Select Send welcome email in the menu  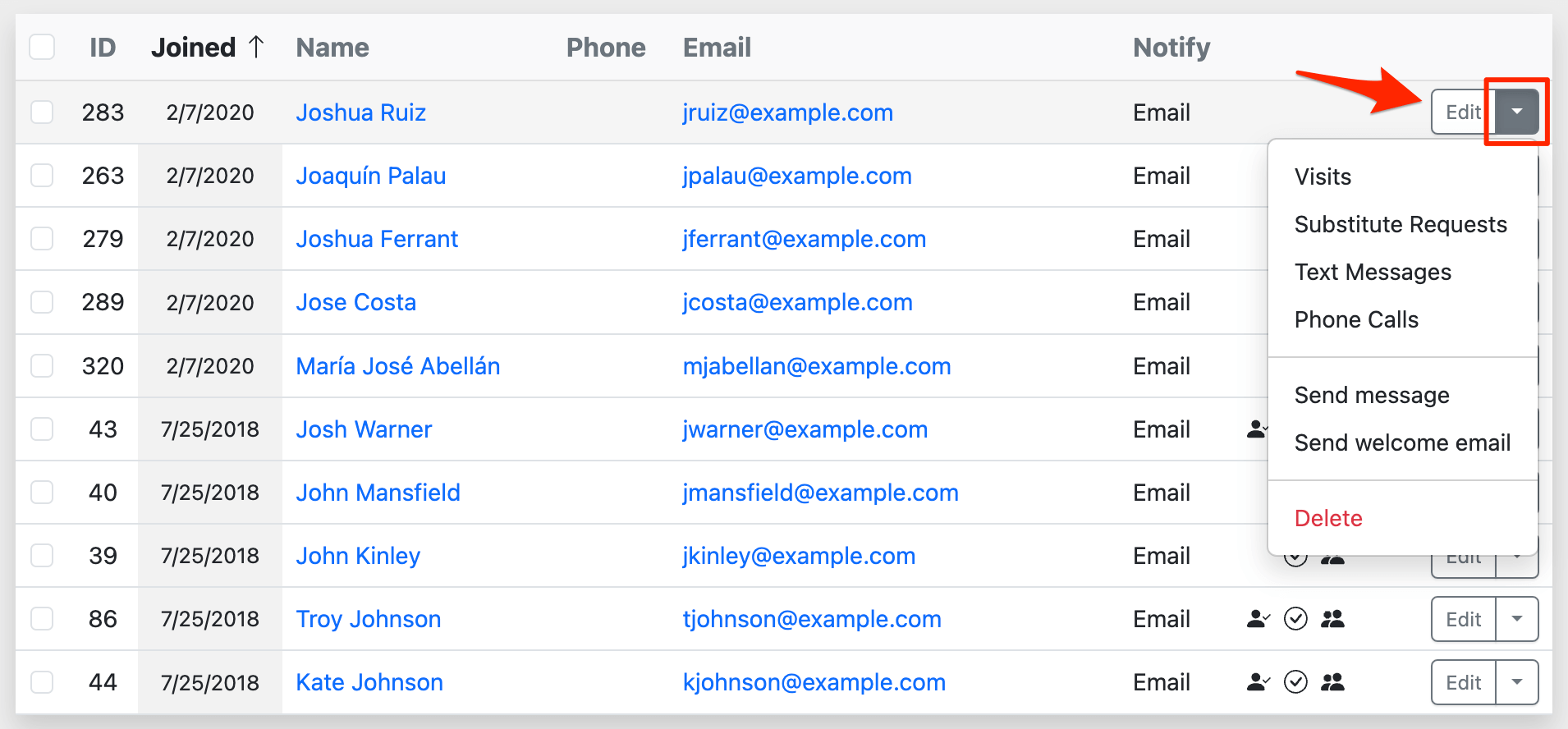coord(1402,442)
